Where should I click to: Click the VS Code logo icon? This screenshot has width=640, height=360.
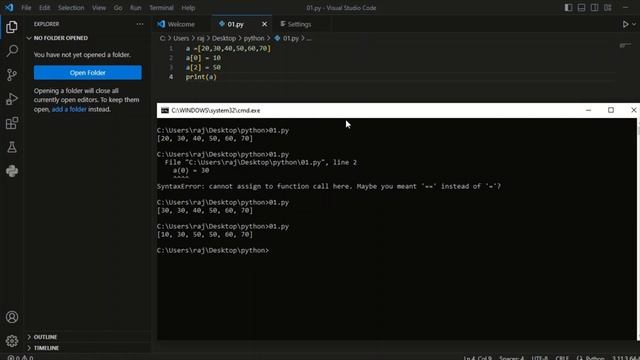(x=9, y=7)
